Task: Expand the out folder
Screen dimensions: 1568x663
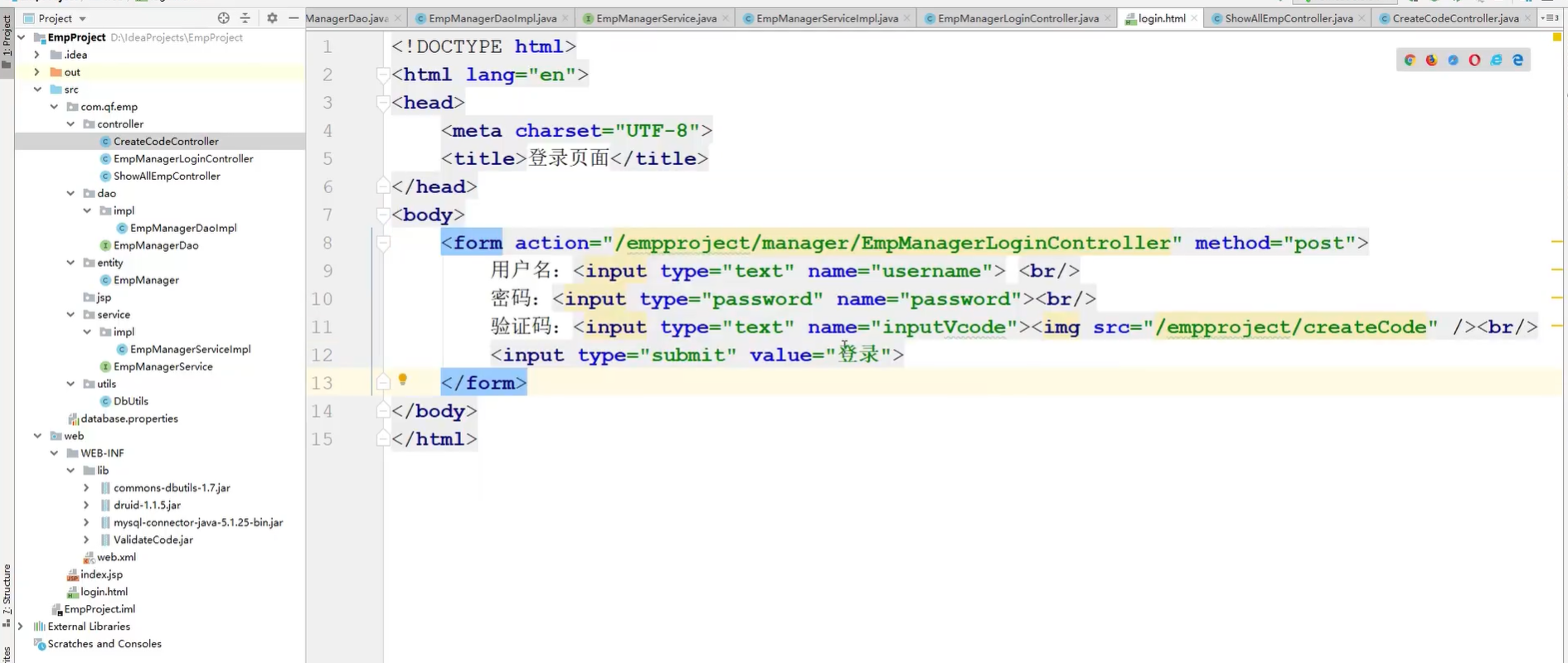Action: pos(36,72)
